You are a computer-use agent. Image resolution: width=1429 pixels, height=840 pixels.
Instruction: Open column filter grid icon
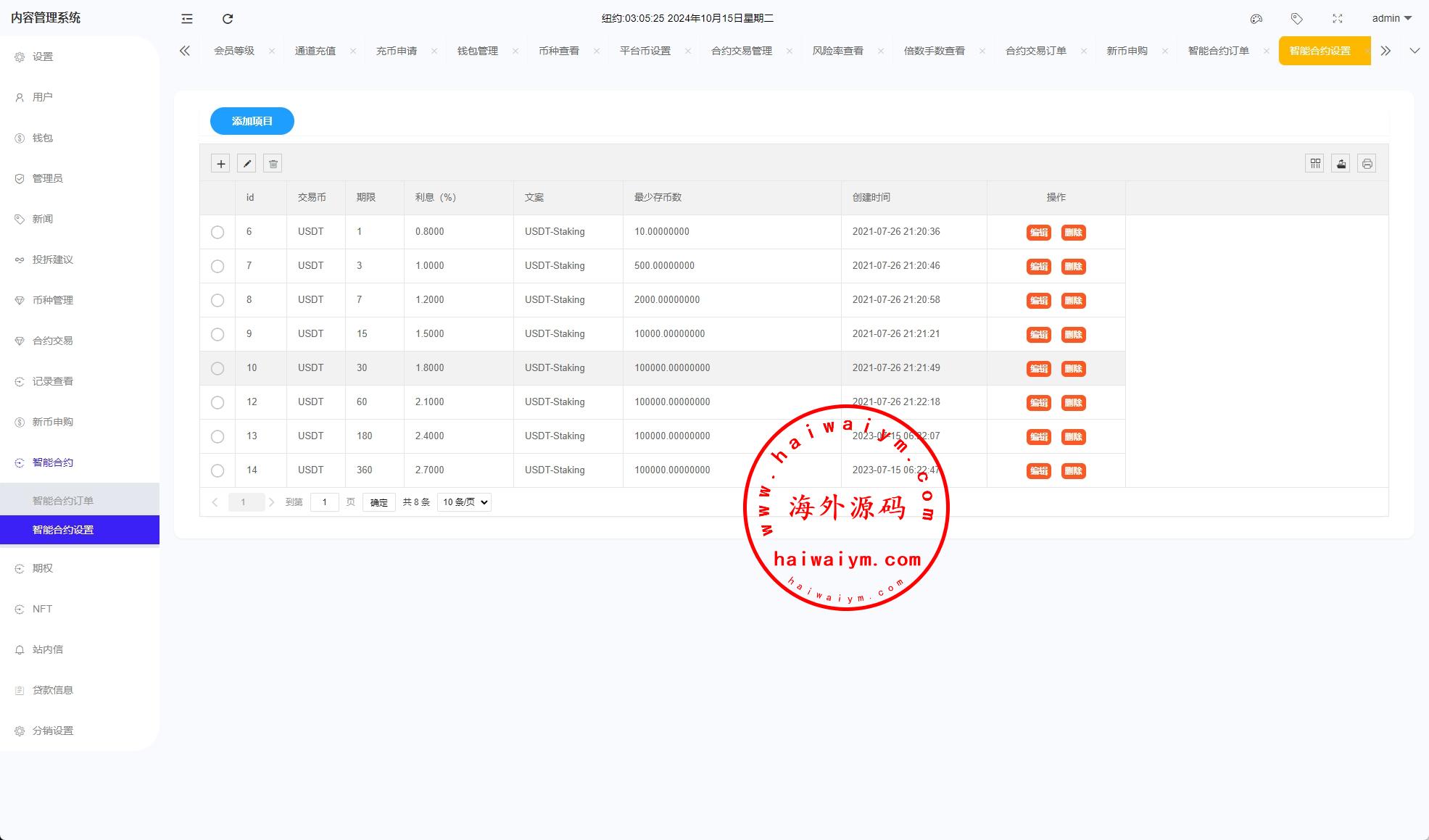(x=1314, y=164)
